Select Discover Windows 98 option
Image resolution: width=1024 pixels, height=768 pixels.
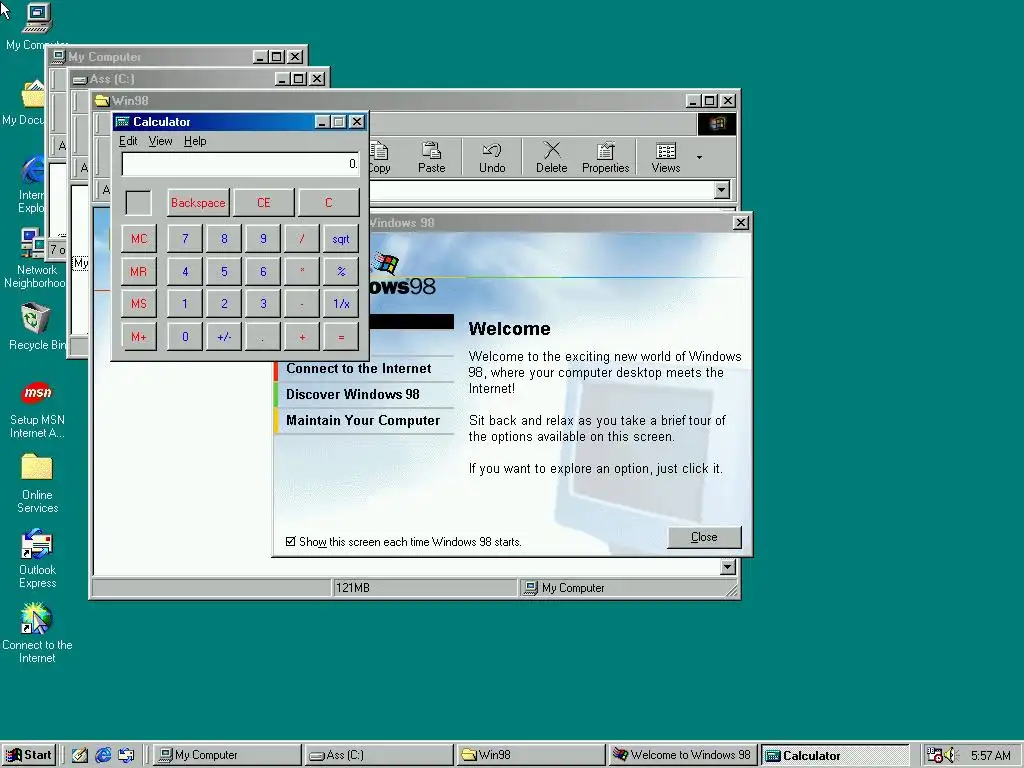(x=353, y=394)
